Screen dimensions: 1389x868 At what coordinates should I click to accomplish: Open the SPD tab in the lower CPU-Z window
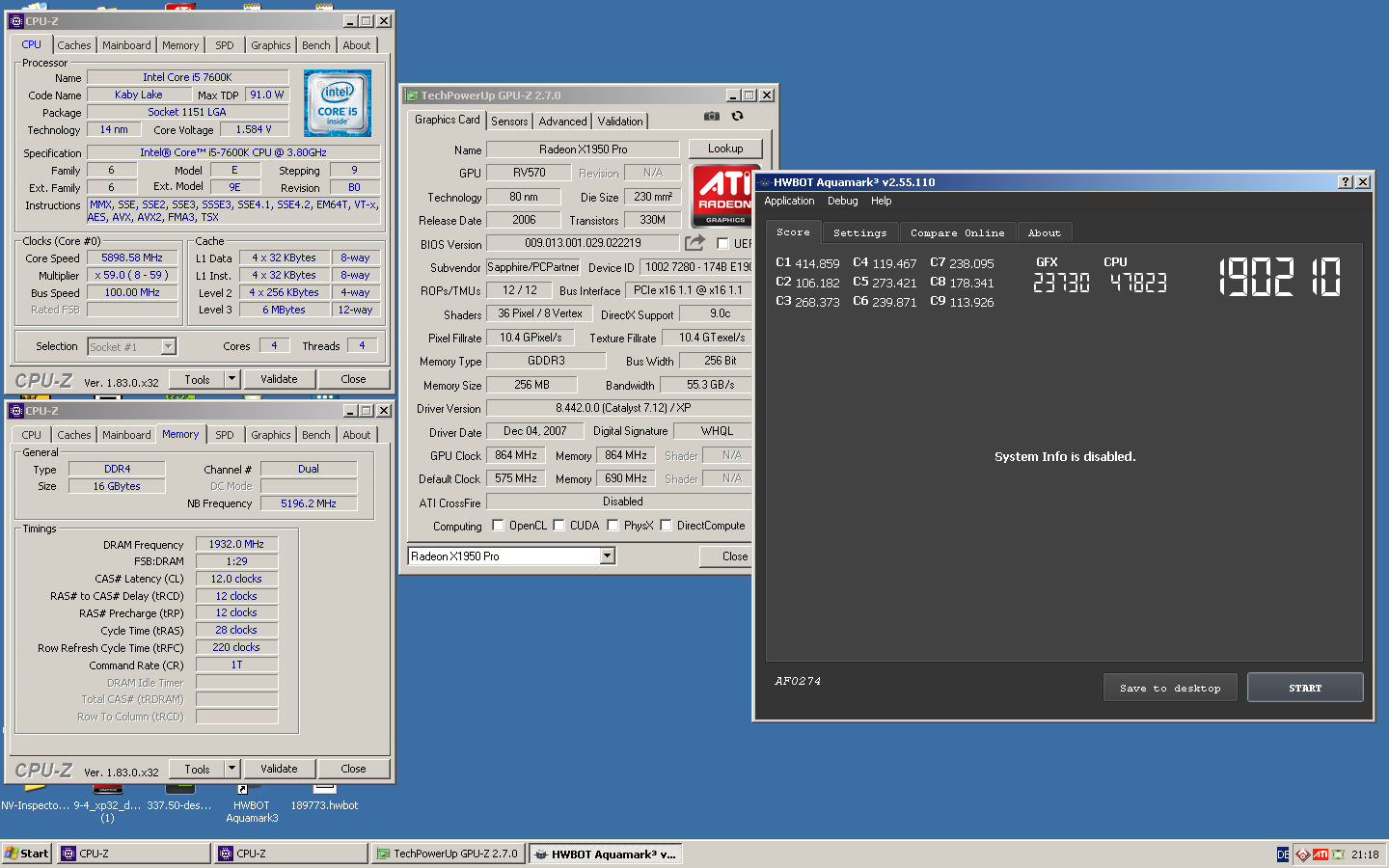coord(225,435)
